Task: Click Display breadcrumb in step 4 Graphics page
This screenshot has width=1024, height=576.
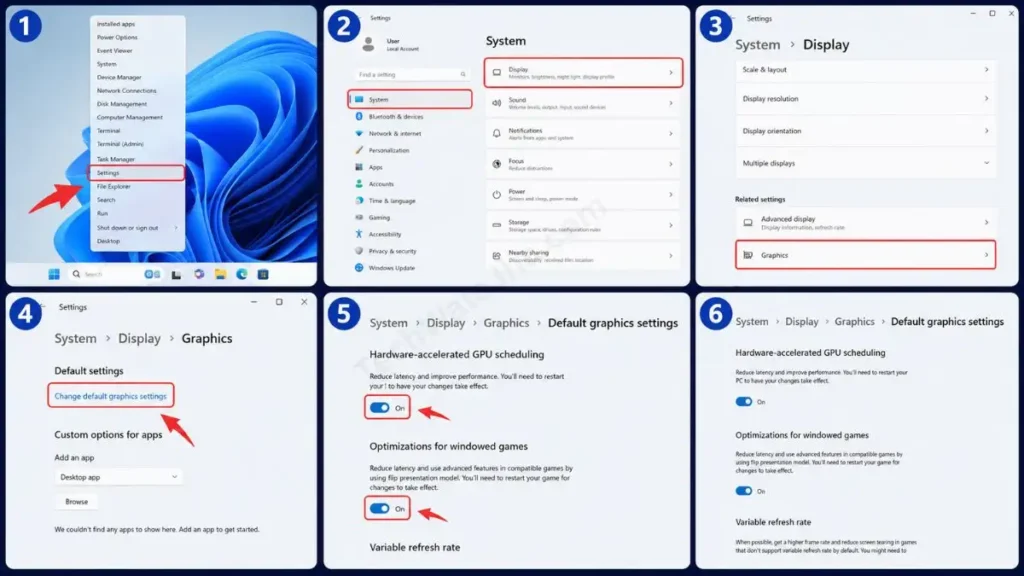Action: pos(139,338)
